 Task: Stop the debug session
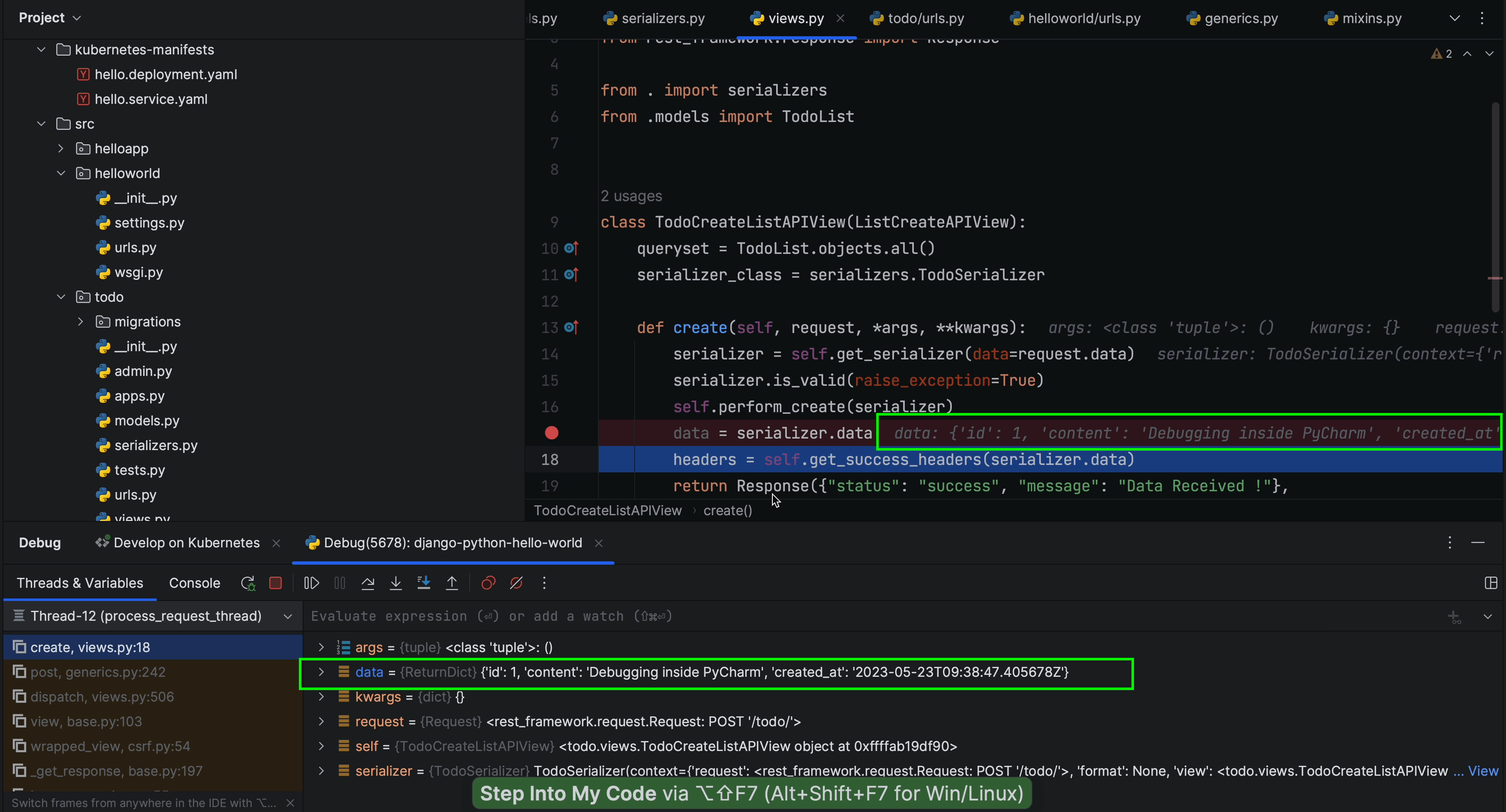(x=275, y=583)
